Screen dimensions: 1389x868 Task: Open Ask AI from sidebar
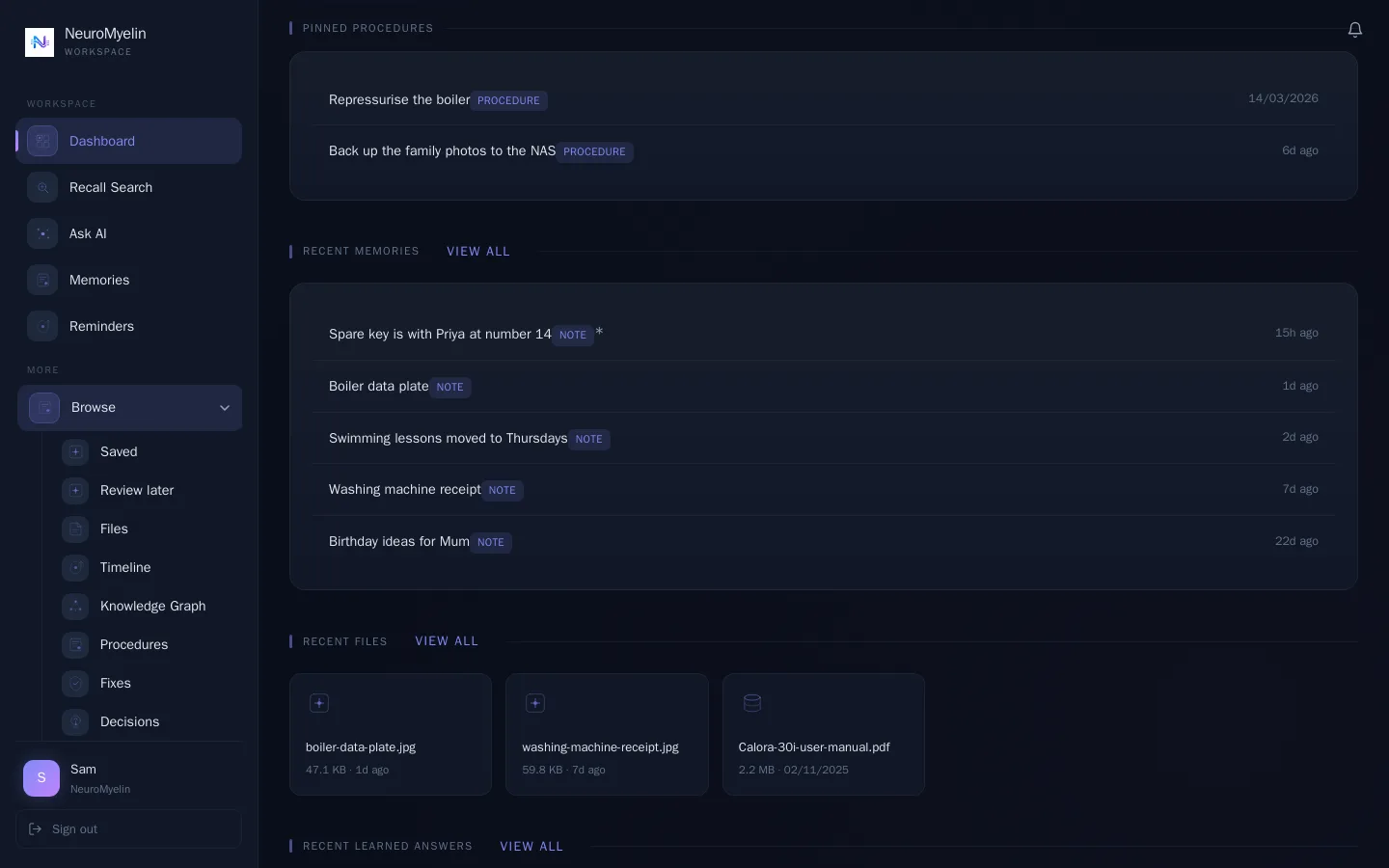pyautogui.click(x=129, y=233)
